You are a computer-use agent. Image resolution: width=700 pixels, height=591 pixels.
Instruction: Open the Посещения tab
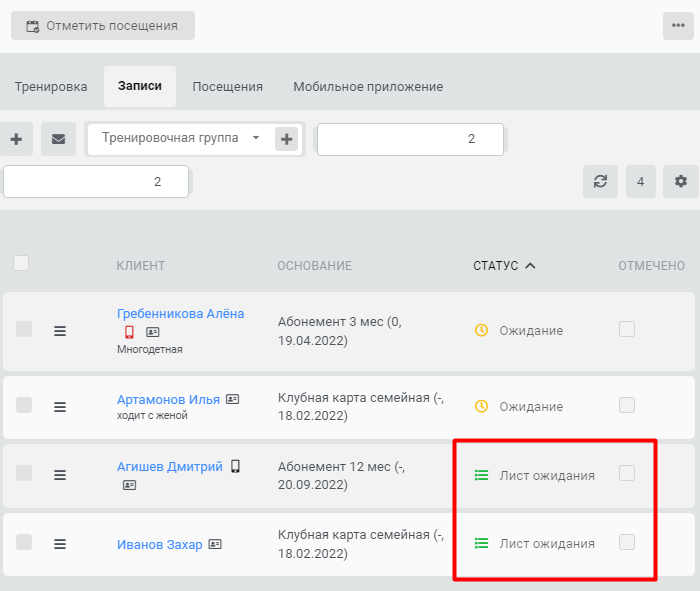(x=227, y=87)
